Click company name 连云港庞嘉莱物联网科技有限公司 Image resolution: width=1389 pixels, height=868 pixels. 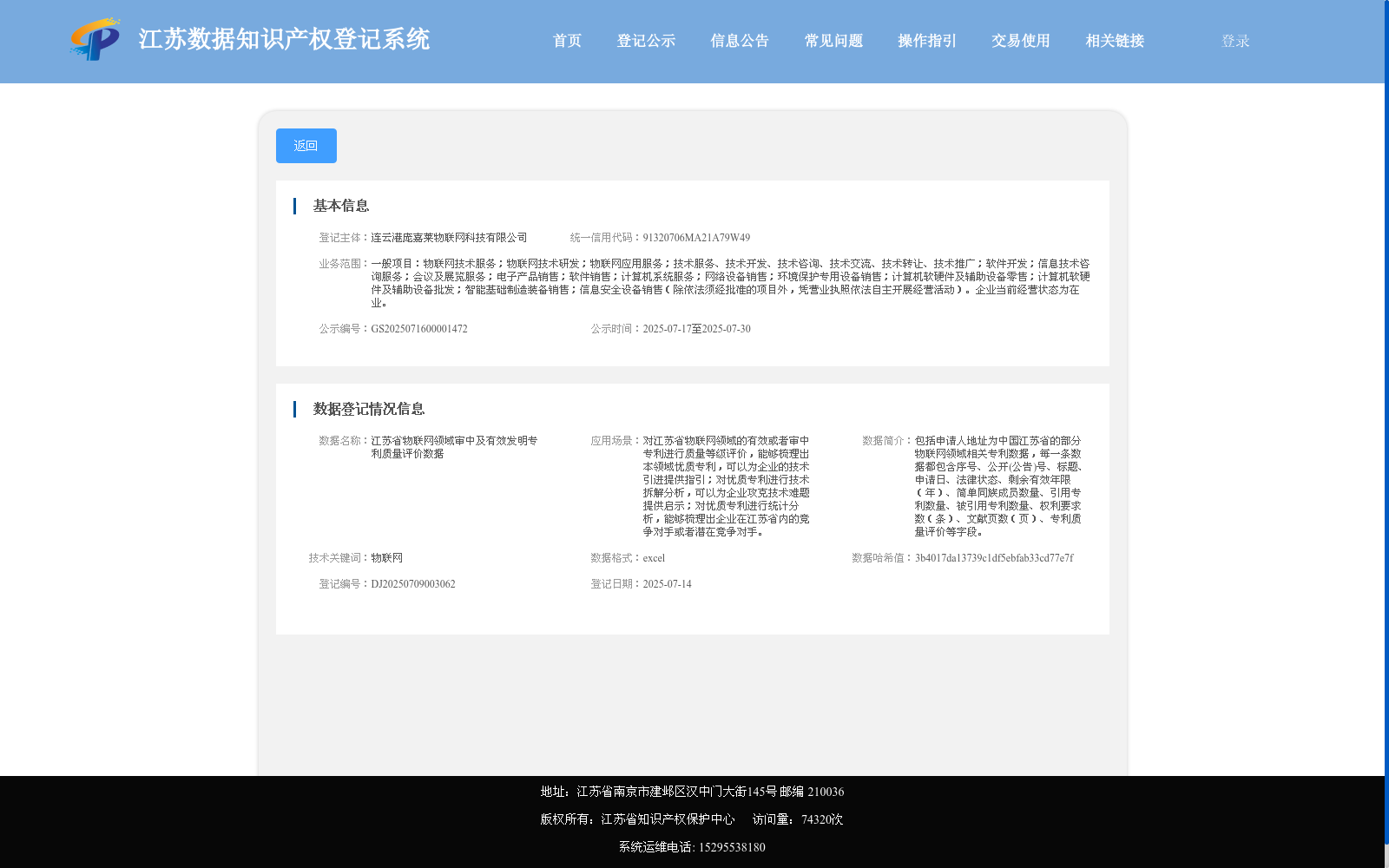[449, 238]
